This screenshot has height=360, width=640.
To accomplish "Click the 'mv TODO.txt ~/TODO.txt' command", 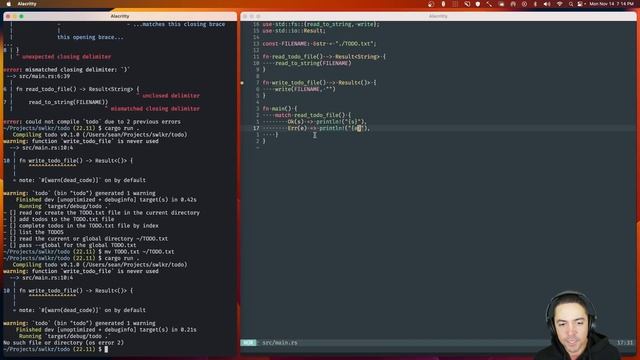I will coord(139,252).
